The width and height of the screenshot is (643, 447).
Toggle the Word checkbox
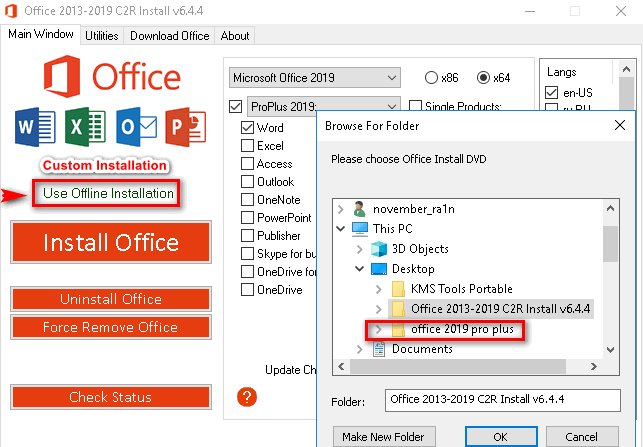(x=247, y=128)
